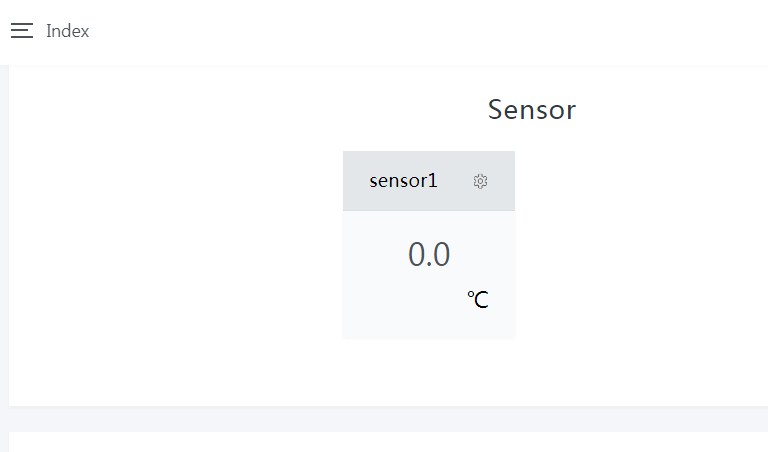Image resolution: width=768 pixels, height=452 pixels.
Task: Click the sensor1 name label
Action: [403, 181]
